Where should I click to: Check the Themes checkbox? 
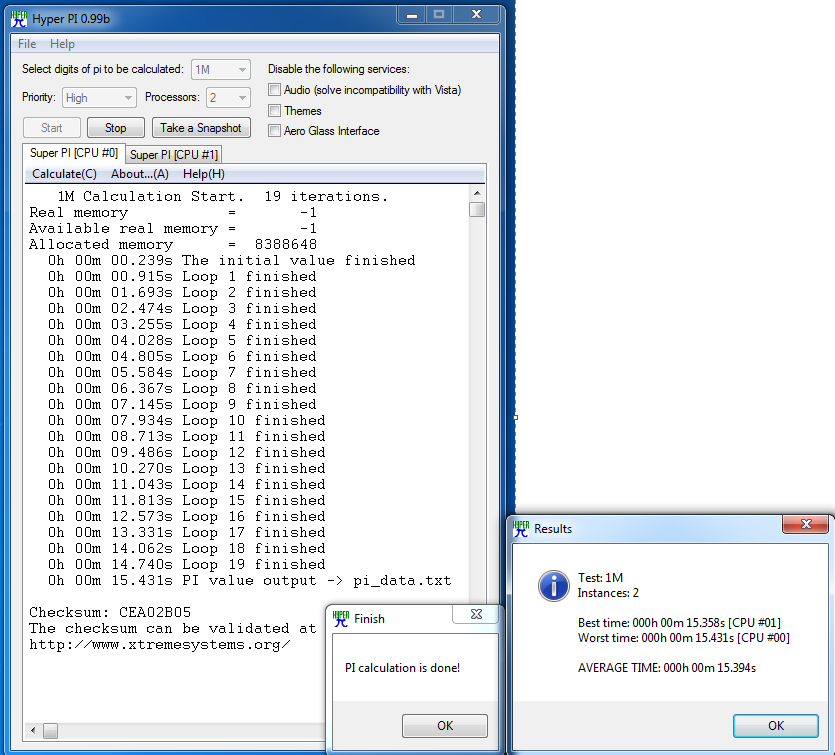click(x=274, y=111)
